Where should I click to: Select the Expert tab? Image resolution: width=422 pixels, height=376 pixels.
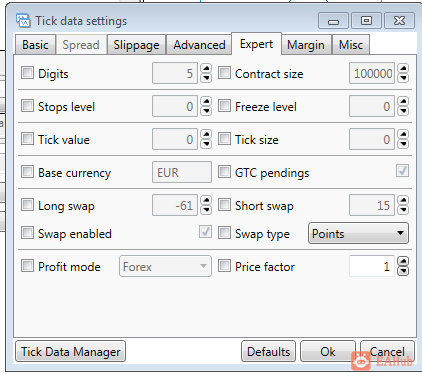[256, 44]
